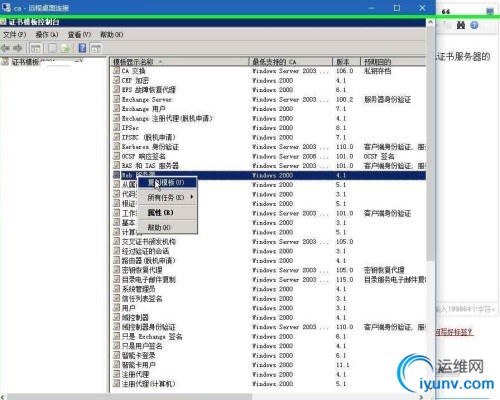
Task: Click the Forward arrow in the toolbar
Action: (18, 48)
